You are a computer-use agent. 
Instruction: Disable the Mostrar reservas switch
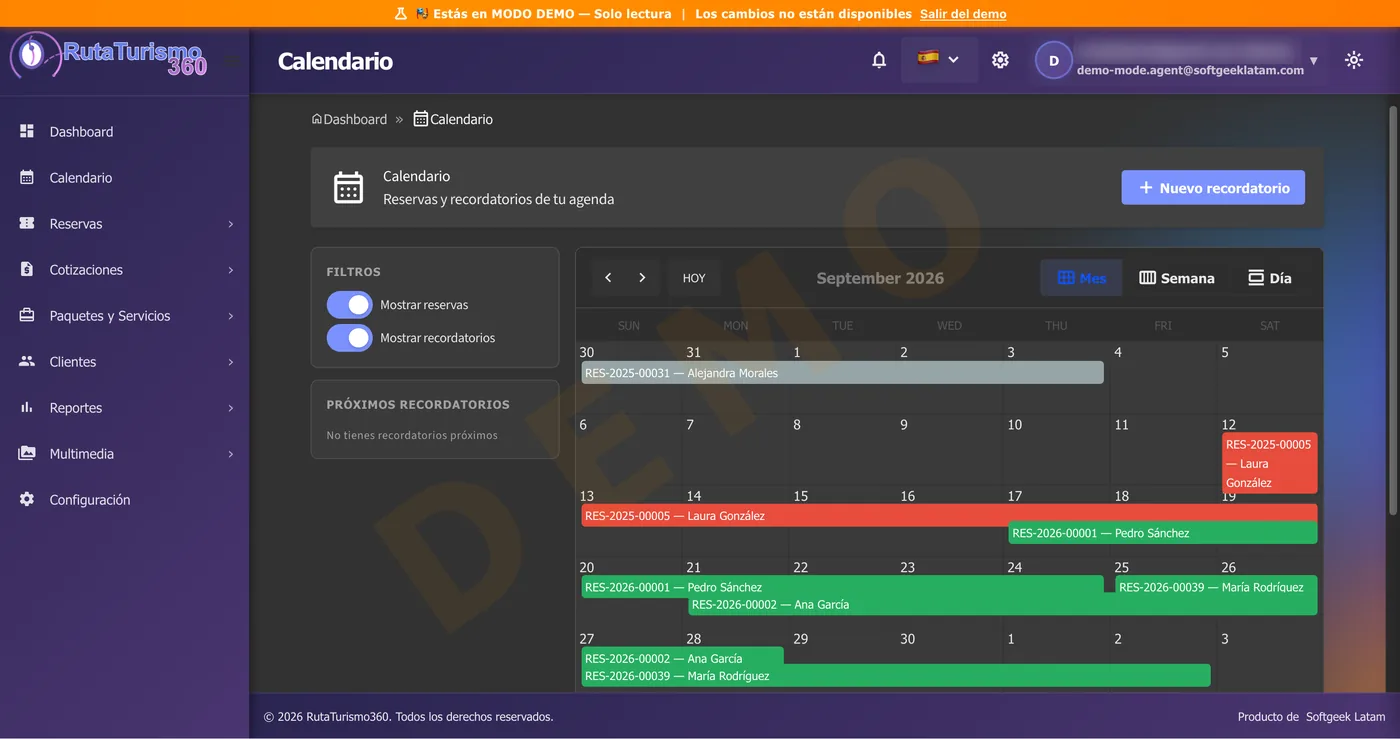coord(349,305)
